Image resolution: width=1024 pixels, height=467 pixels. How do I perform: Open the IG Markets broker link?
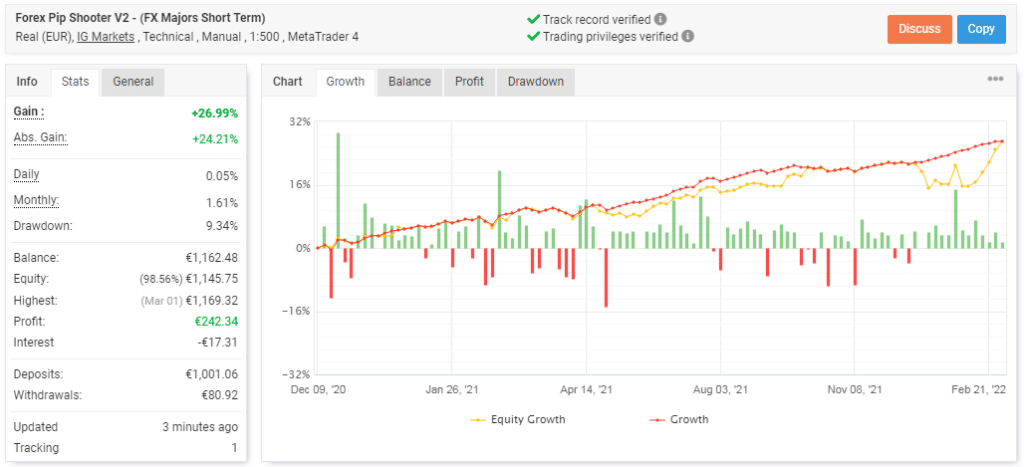[x=106, y=37]
